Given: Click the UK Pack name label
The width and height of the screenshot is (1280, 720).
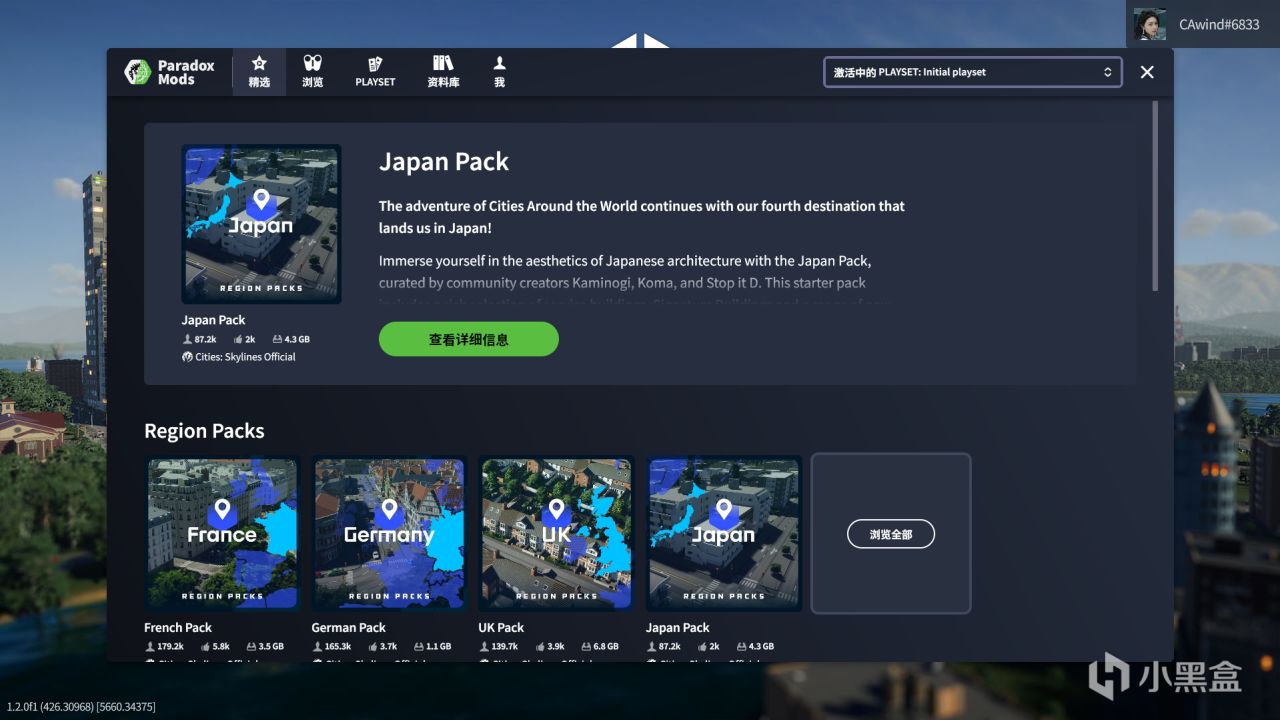Looking at the screenshot, I should click(501, 628).
